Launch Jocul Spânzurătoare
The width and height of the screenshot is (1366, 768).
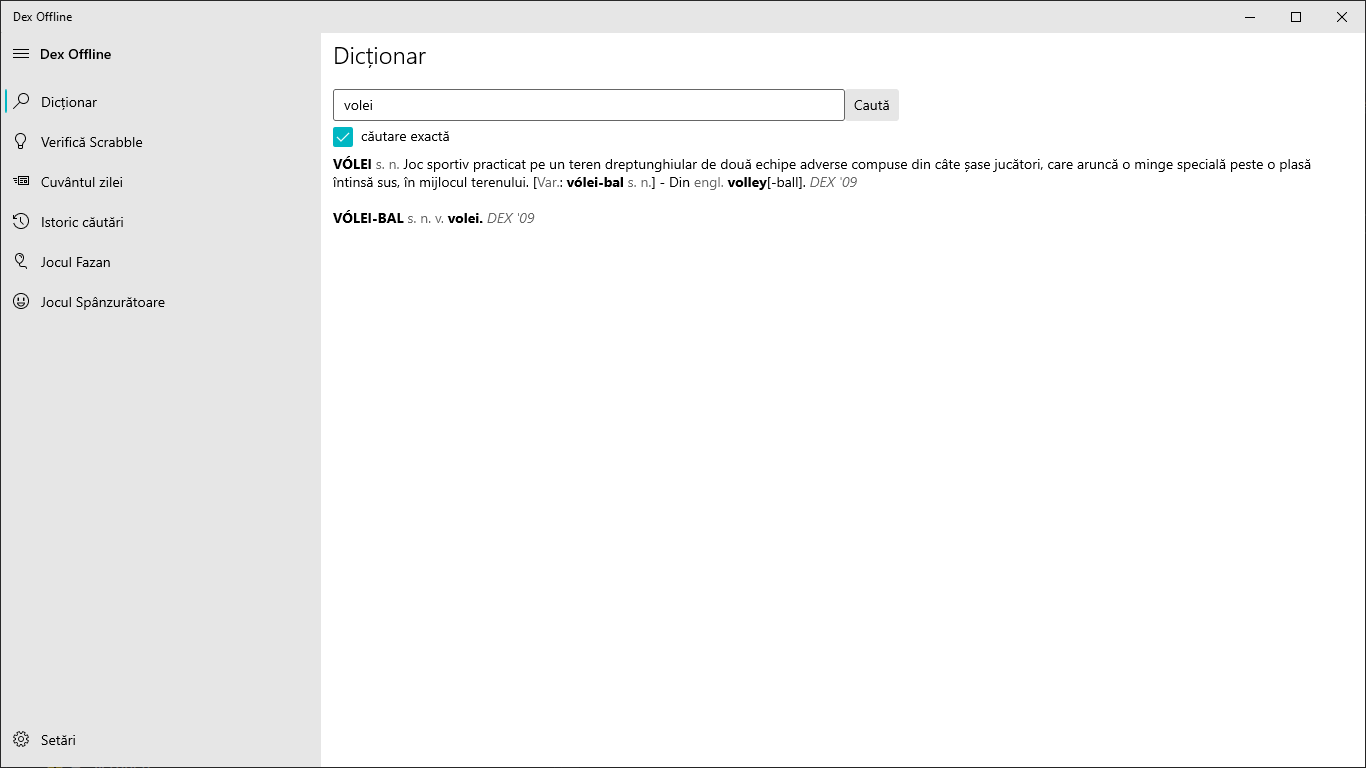161,302
